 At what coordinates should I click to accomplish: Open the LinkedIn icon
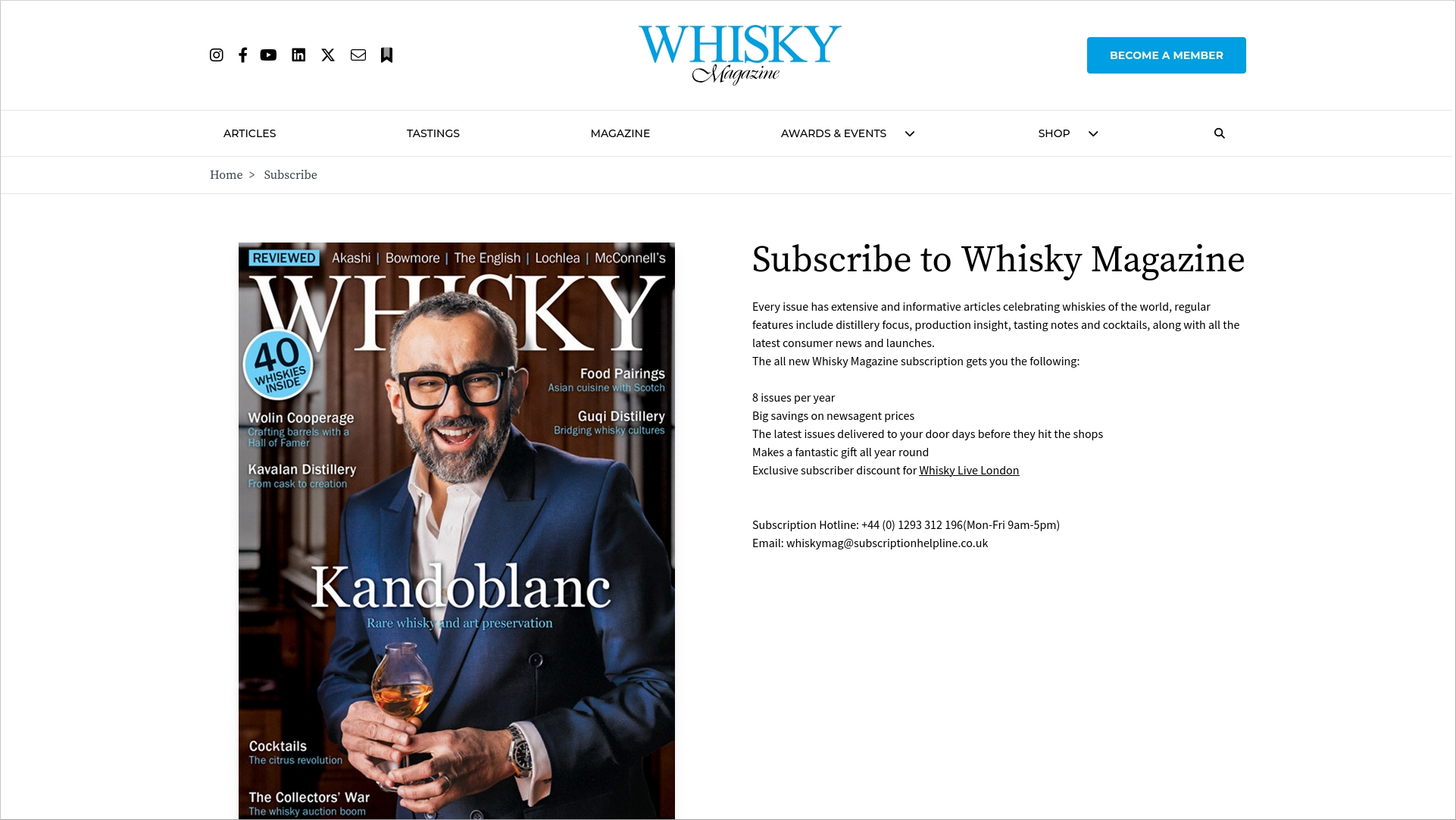298,55
